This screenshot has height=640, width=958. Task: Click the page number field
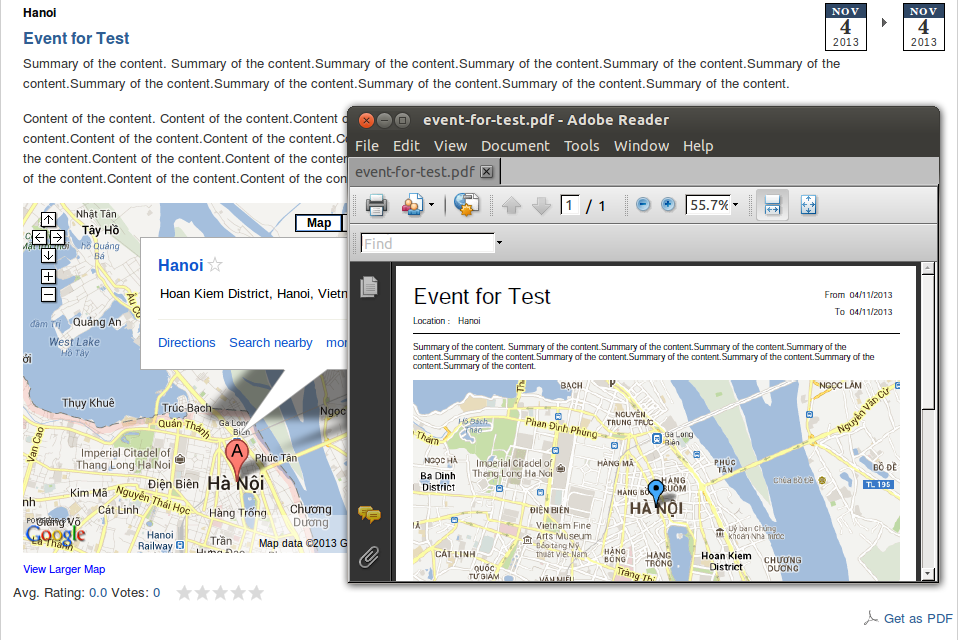569,205
